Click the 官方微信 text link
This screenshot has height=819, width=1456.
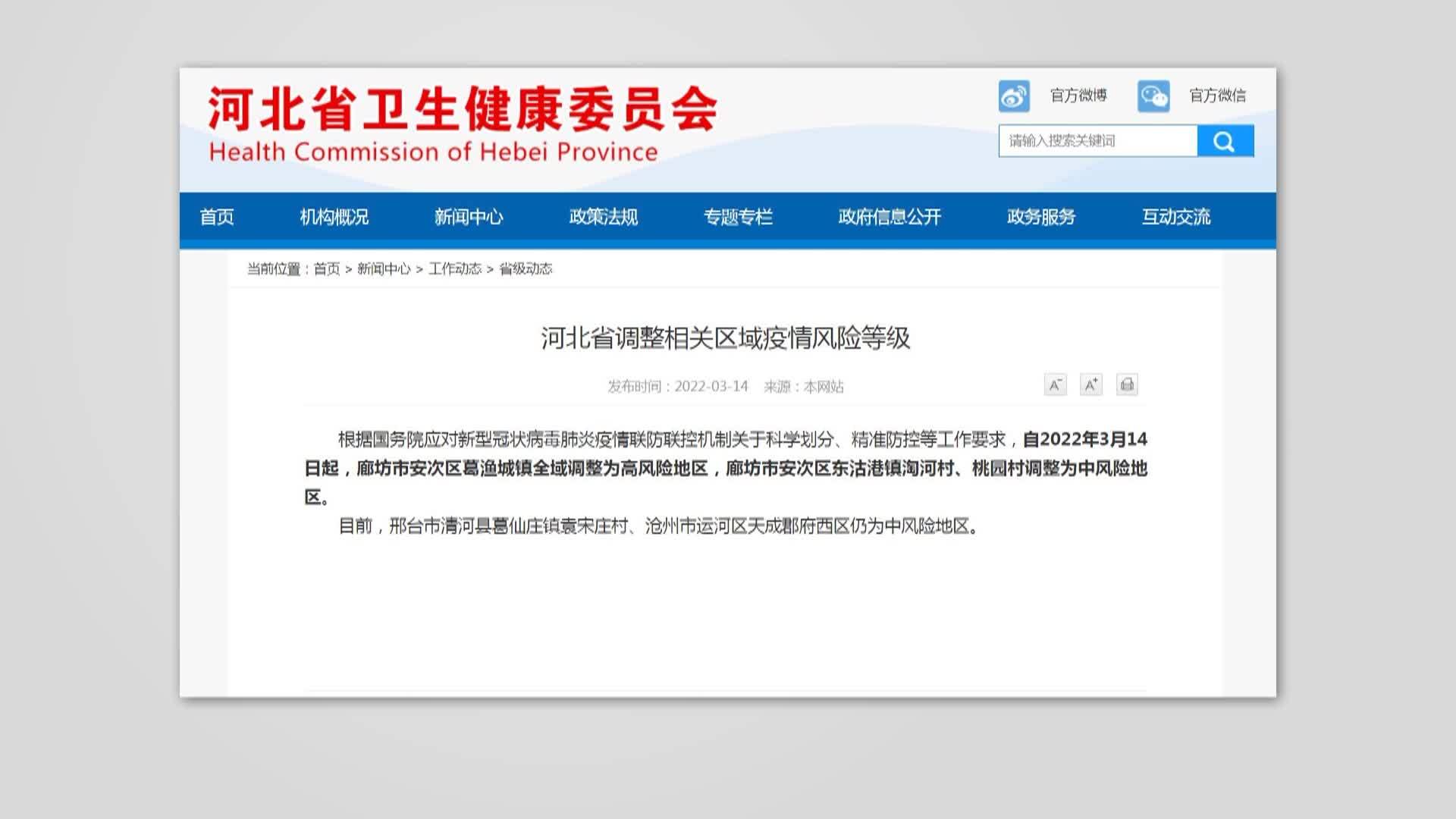(1217, 96)
